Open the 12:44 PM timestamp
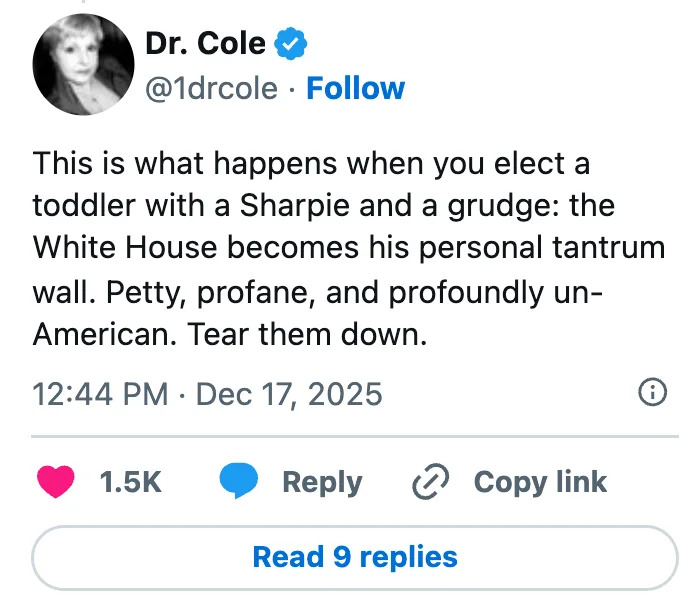Image resolution: width=697 pixels, height=607 pixels. pyautogui.click(x=99, y=394)
